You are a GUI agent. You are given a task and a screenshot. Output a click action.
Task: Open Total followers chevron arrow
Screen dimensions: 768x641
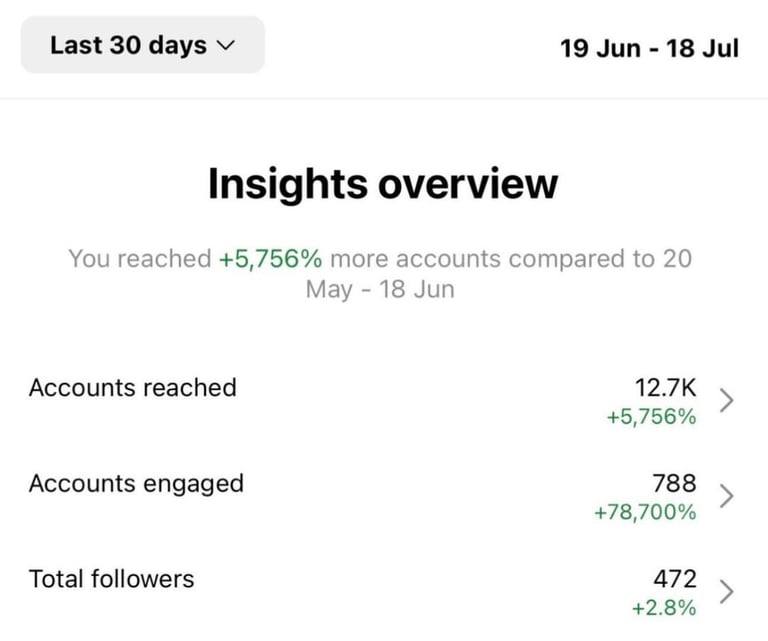[x=727, y=591]
